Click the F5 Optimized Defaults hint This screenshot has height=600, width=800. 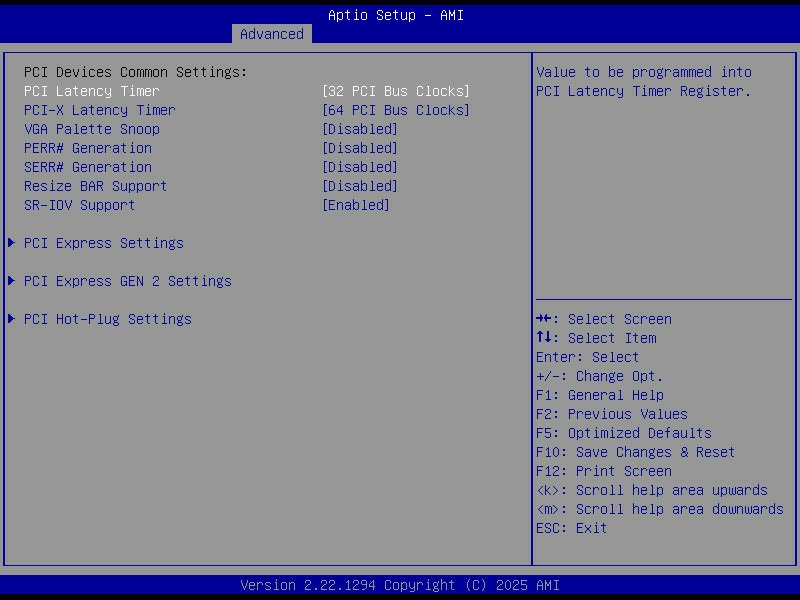tap(623, 433)
